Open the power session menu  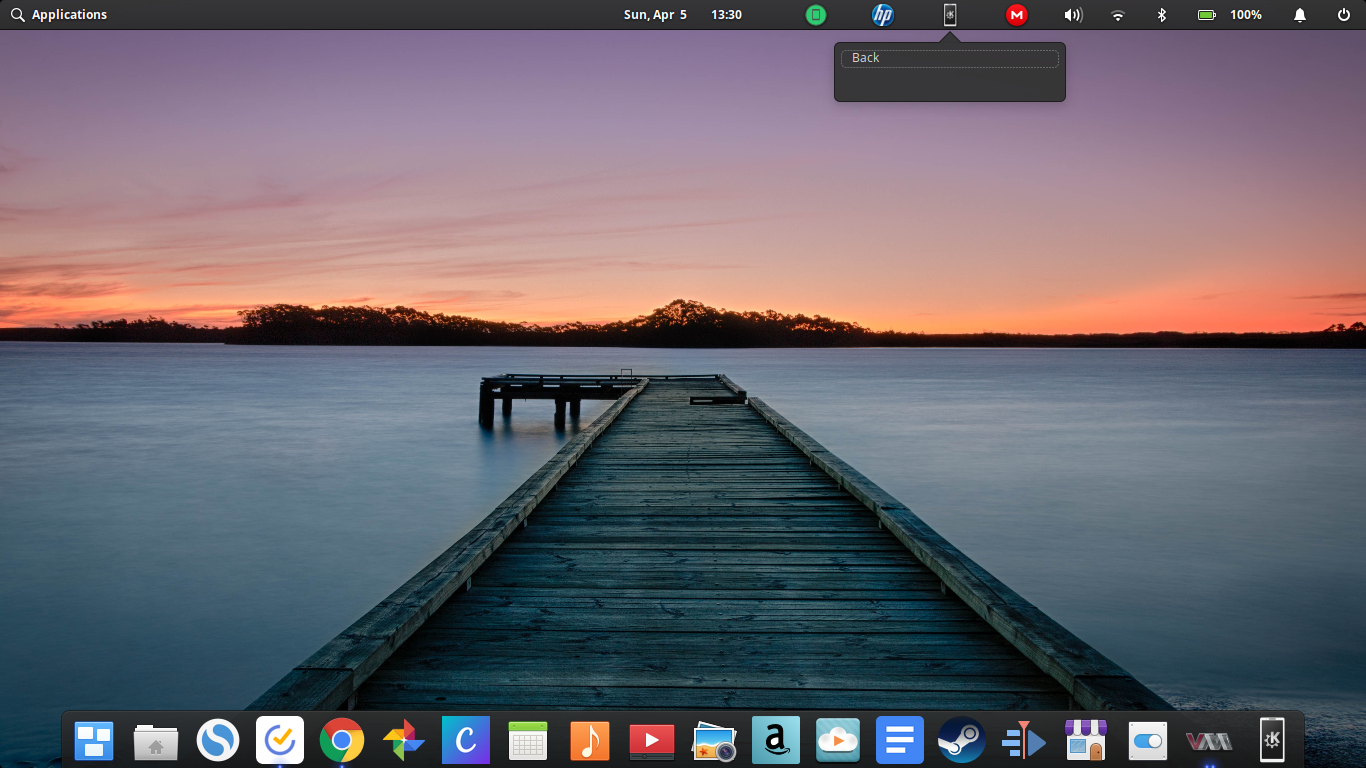point(1344,15)
